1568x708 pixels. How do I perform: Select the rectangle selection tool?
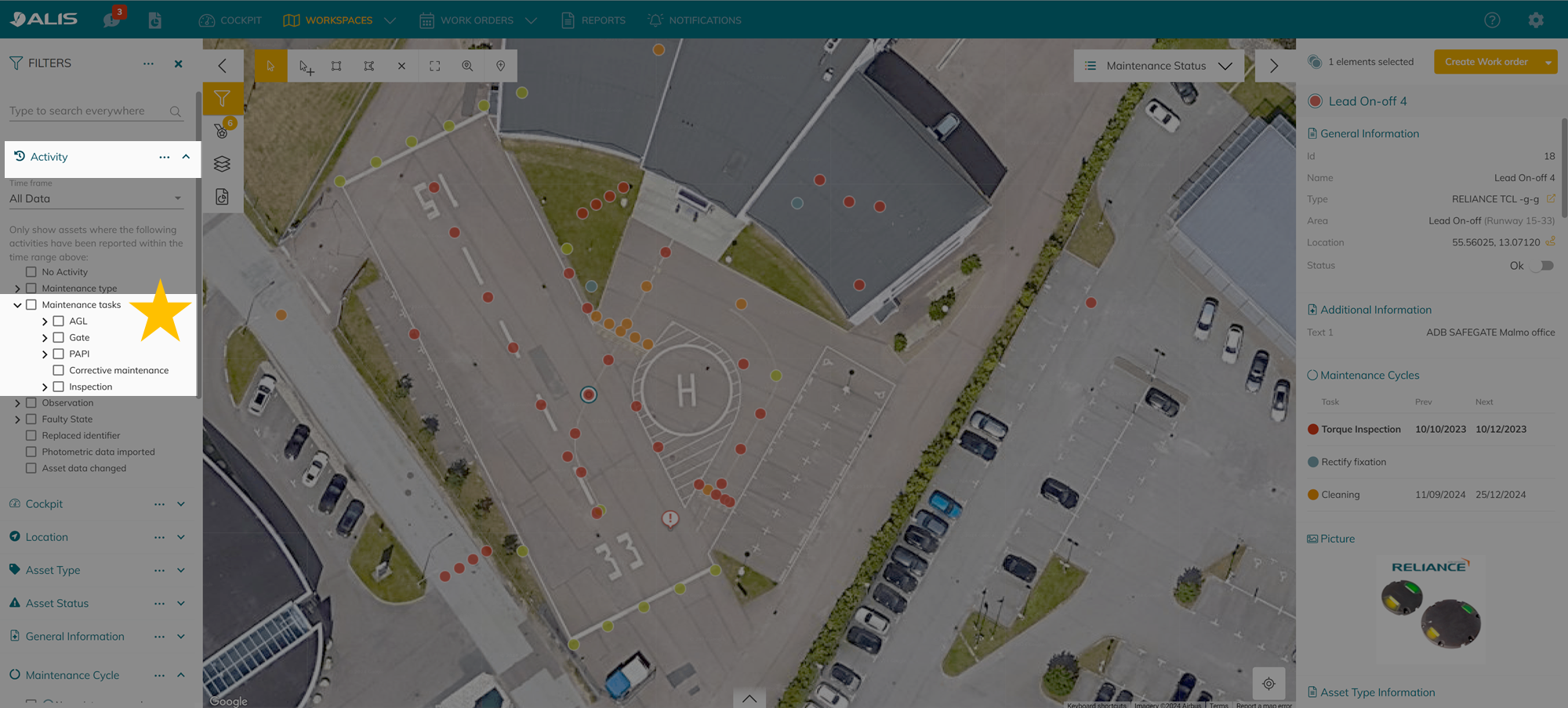point(336,66)
